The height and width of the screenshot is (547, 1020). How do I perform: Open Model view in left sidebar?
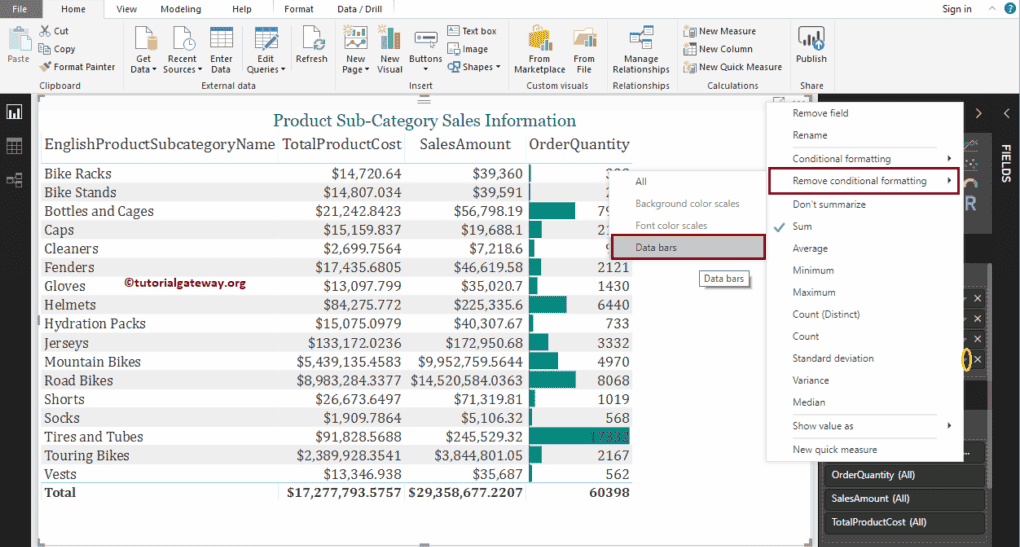click(14, 180)
